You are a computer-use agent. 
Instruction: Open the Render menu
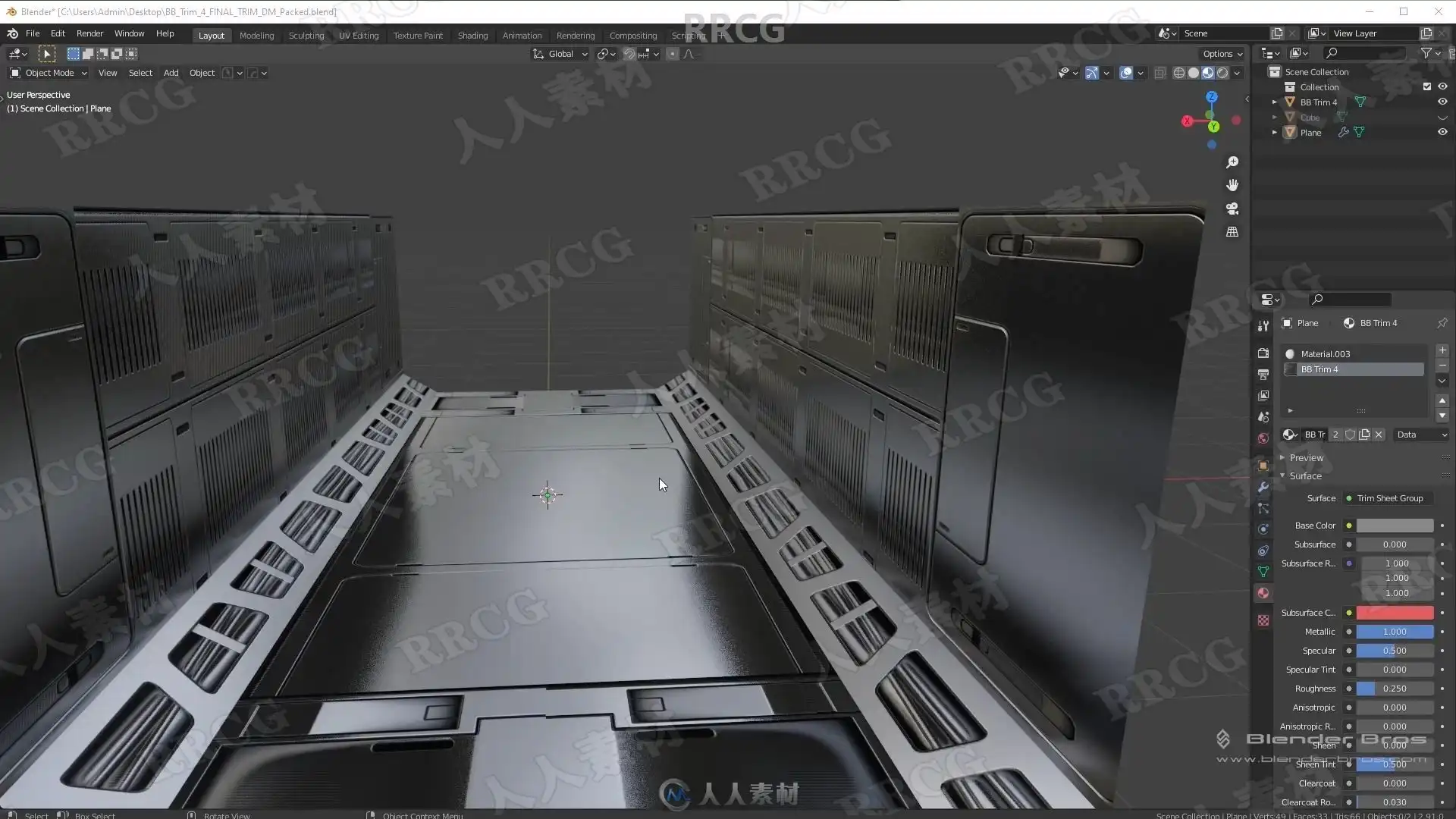89,33
